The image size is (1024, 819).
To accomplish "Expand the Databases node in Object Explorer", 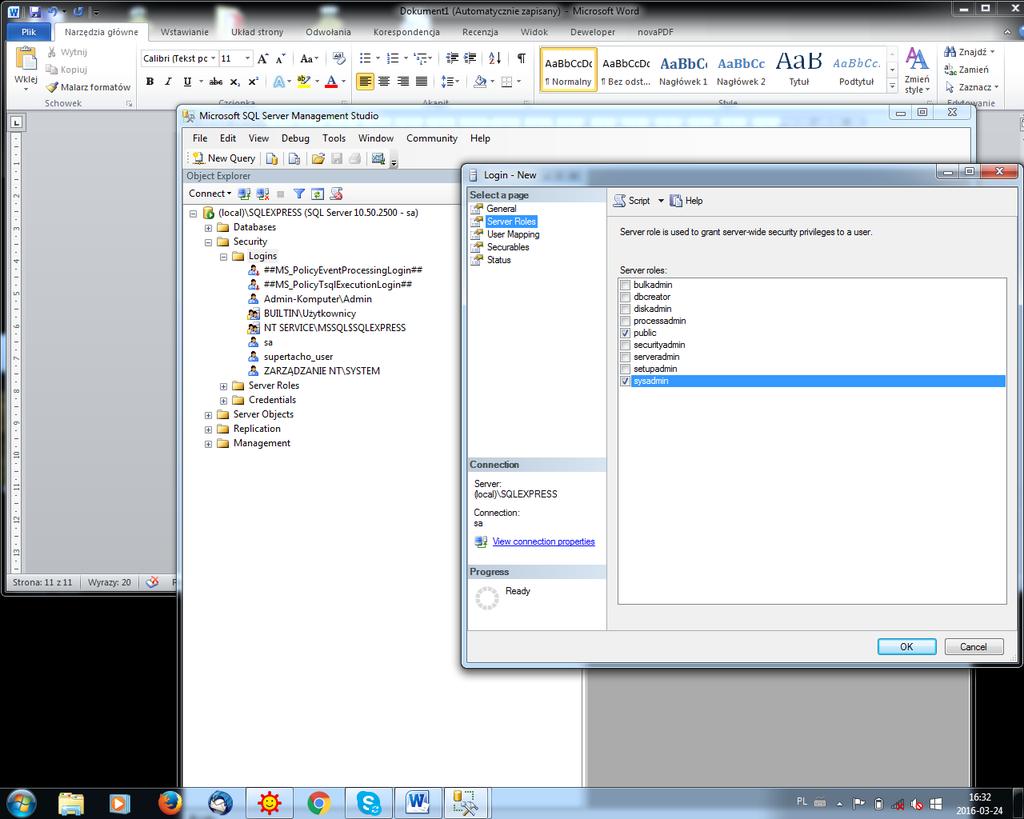I will pyautogui.click(x=208, y=228).
